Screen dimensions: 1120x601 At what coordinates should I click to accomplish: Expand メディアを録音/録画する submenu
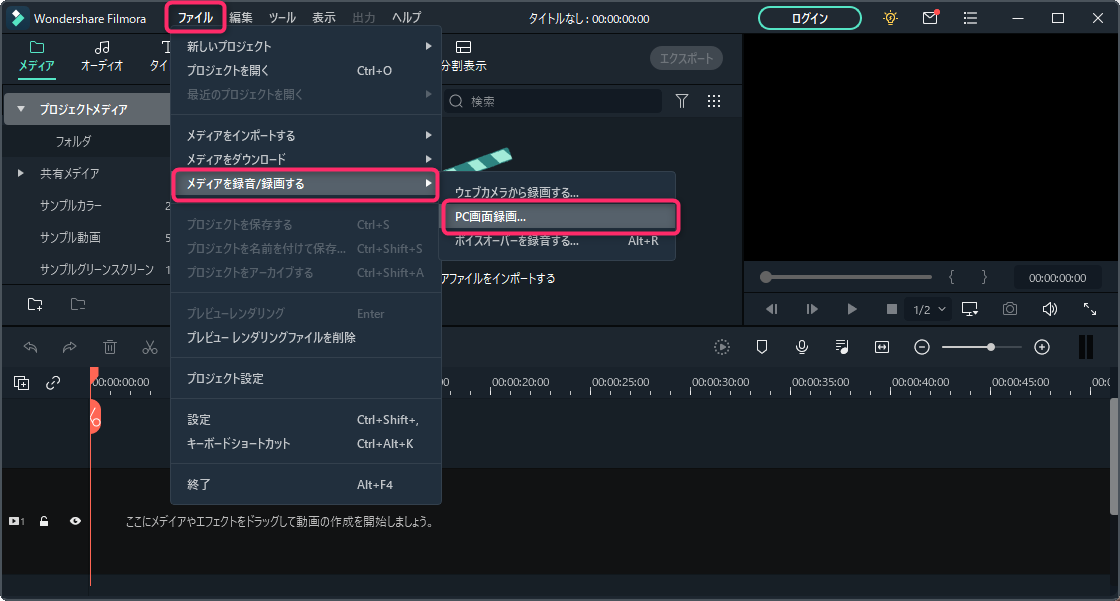pos(306,184)
